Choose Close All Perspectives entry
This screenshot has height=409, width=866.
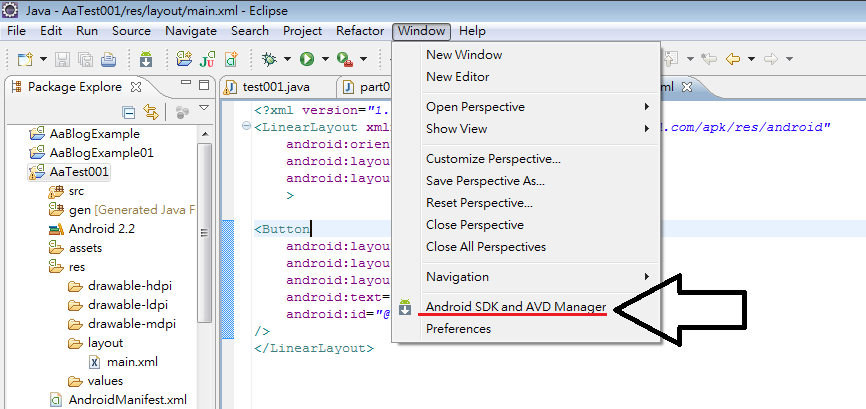point(526,247)
